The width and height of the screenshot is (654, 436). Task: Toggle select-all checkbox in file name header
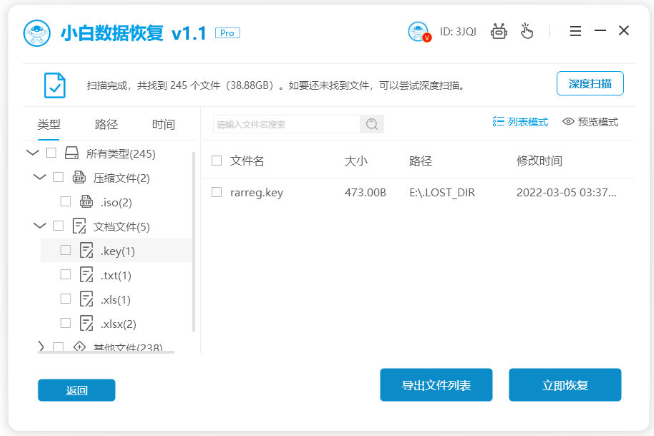point(216,160)
